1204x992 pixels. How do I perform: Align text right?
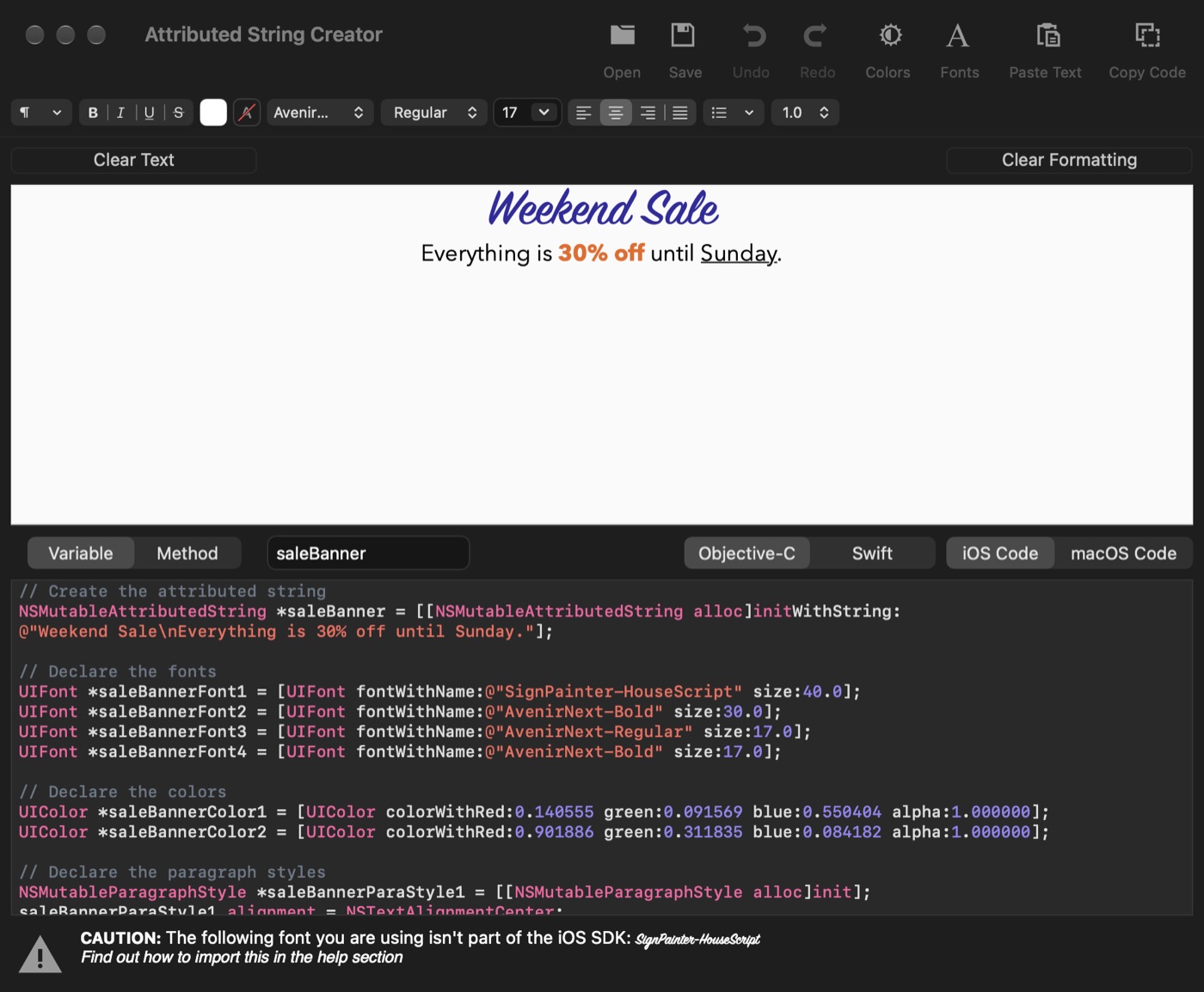[x=648, y=113]
